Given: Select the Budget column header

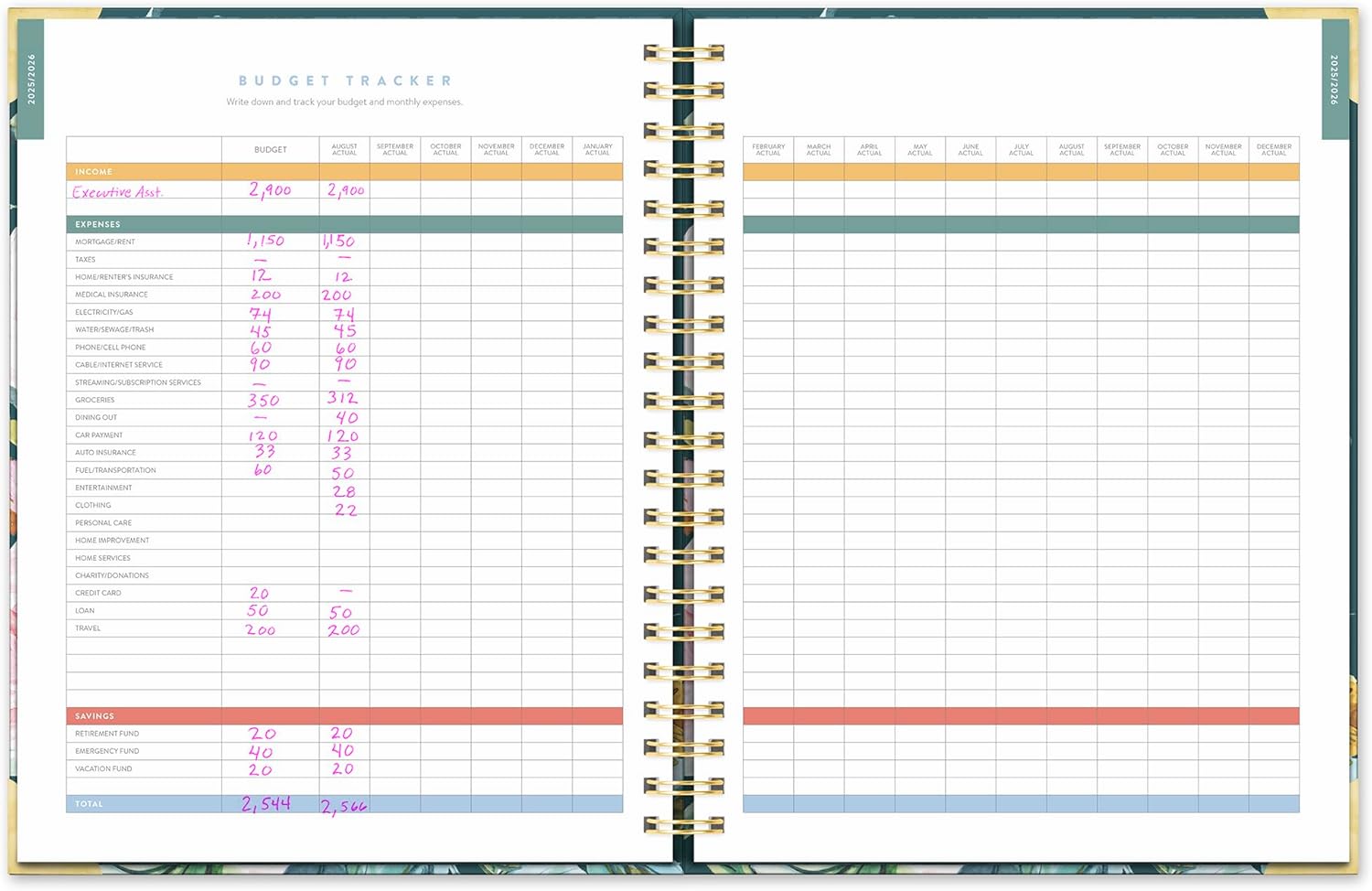Looking at the screenshot, I should click(x=270, y=150).
